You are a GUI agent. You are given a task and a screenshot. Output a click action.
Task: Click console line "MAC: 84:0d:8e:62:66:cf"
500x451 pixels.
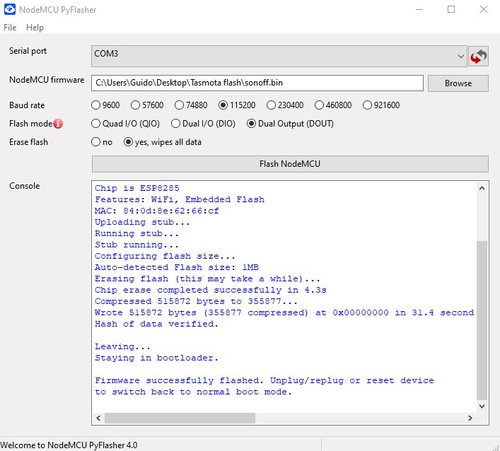coord(157,211)
